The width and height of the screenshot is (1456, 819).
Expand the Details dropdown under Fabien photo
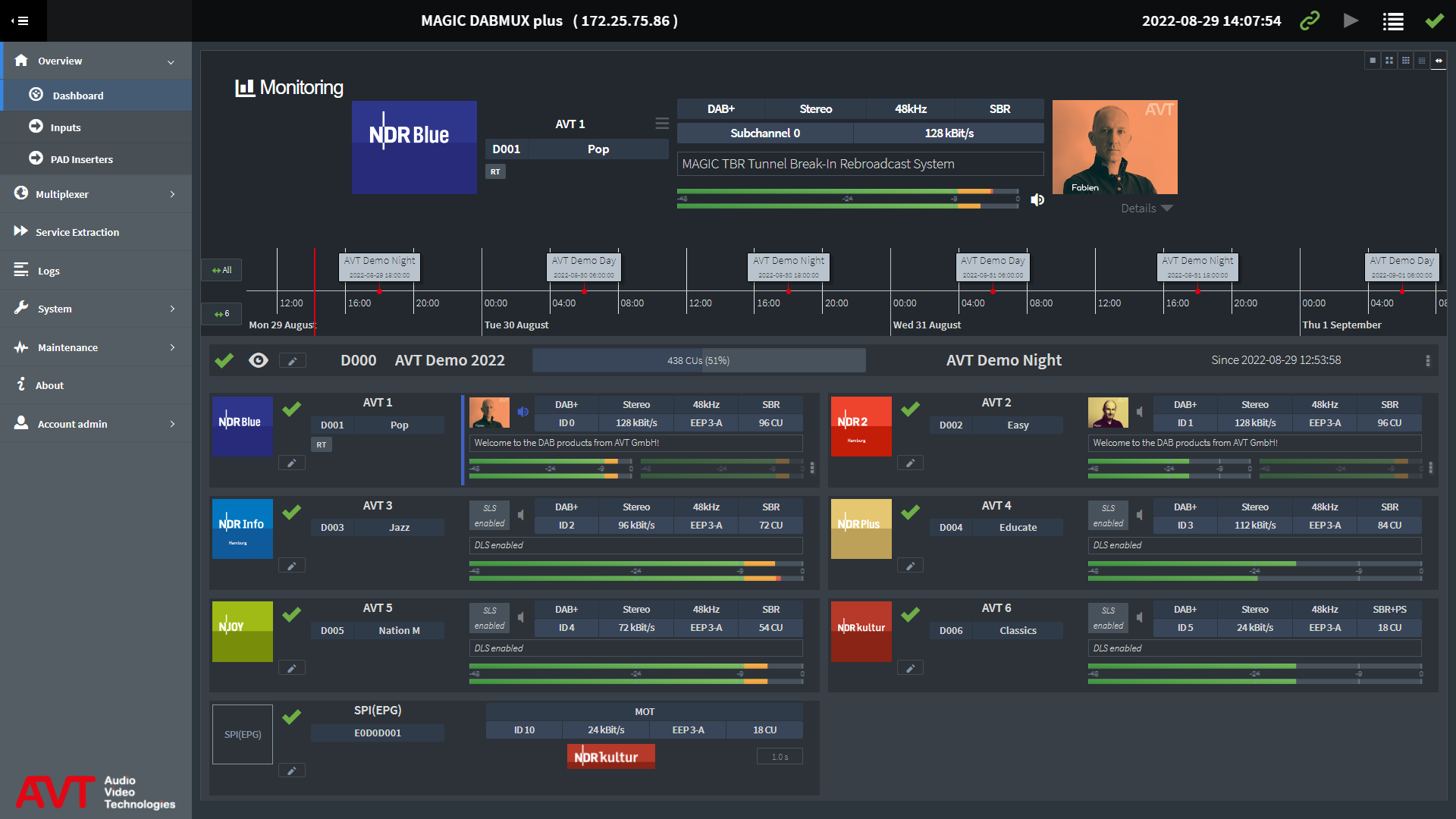tap(1147, 209)
